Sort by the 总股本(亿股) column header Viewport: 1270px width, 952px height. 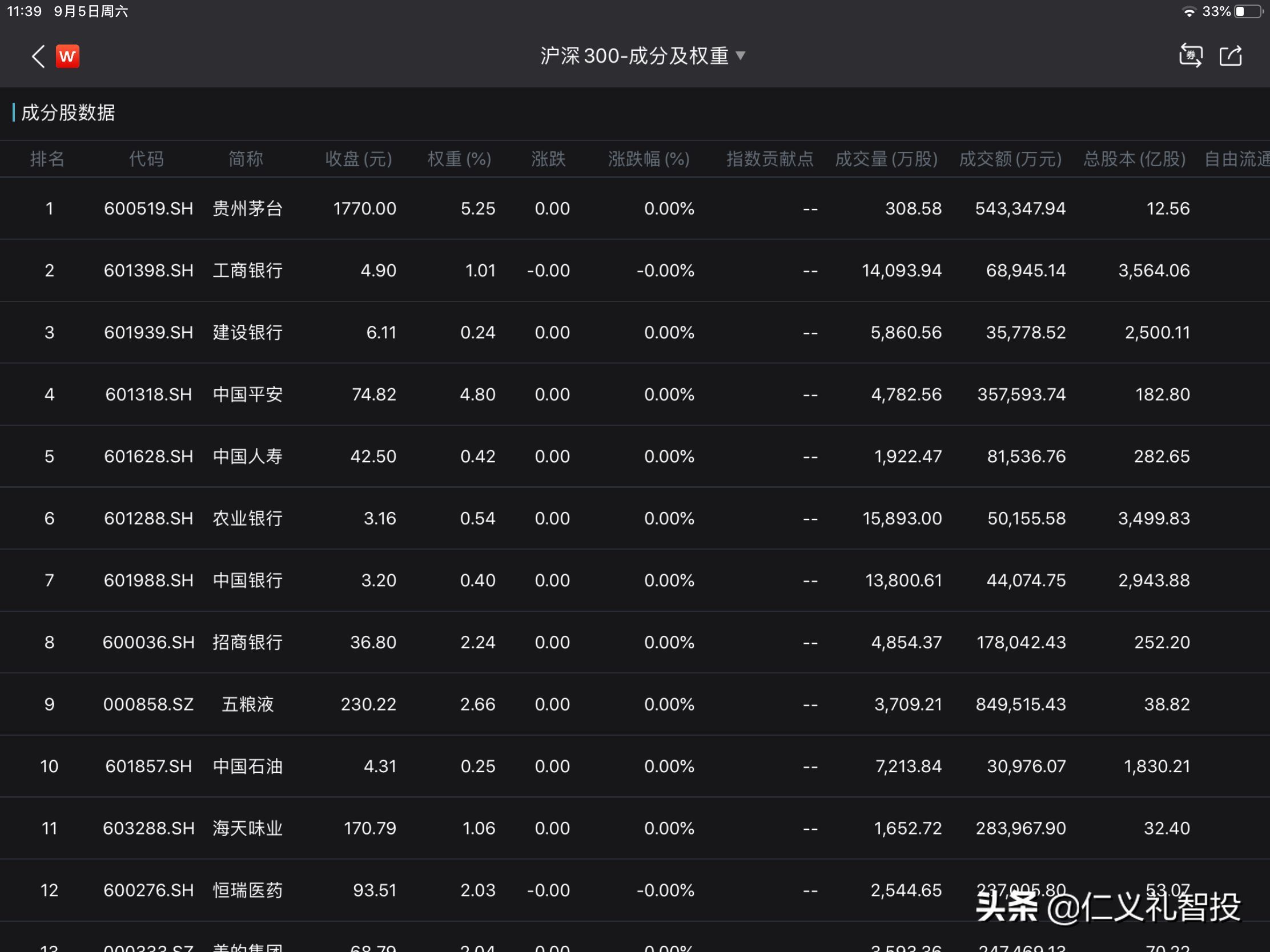point(1134,160)
